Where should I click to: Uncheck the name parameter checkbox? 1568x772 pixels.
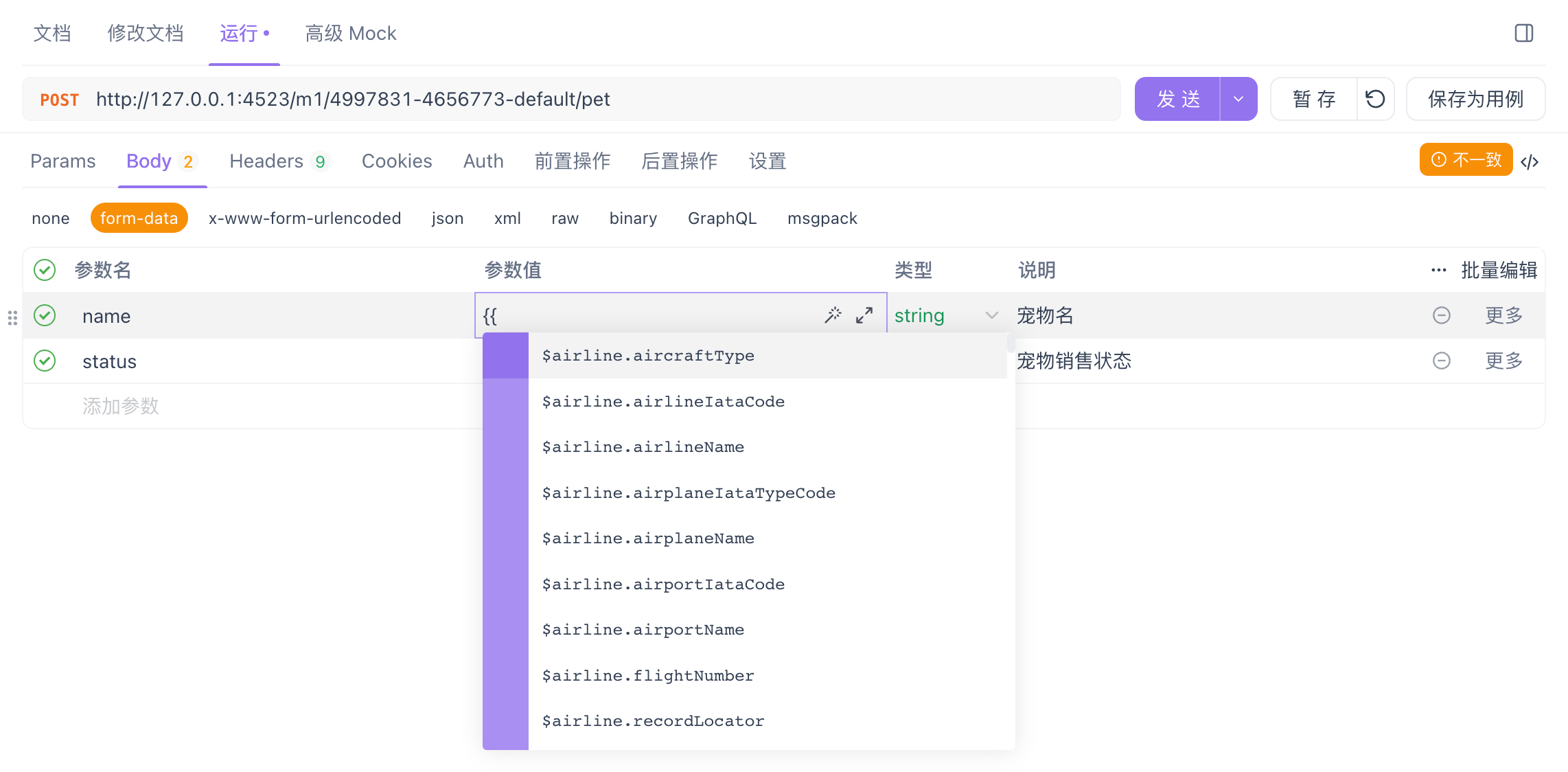[x=45, y=315]
